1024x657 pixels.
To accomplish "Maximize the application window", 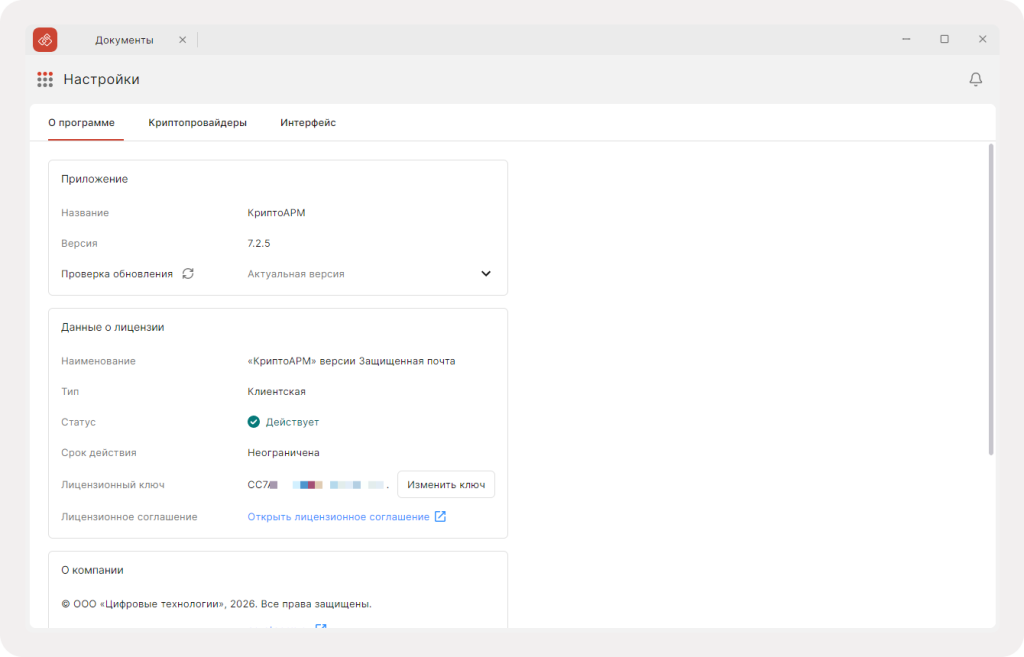I will pos(944,39).
